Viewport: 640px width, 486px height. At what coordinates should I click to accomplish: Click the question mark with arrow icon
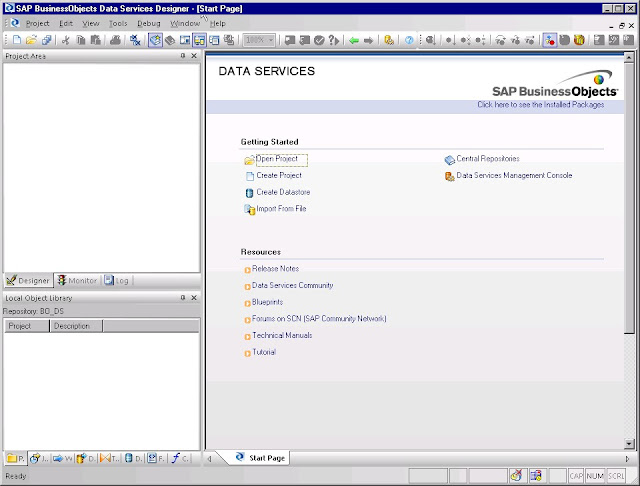pos(334,40)
